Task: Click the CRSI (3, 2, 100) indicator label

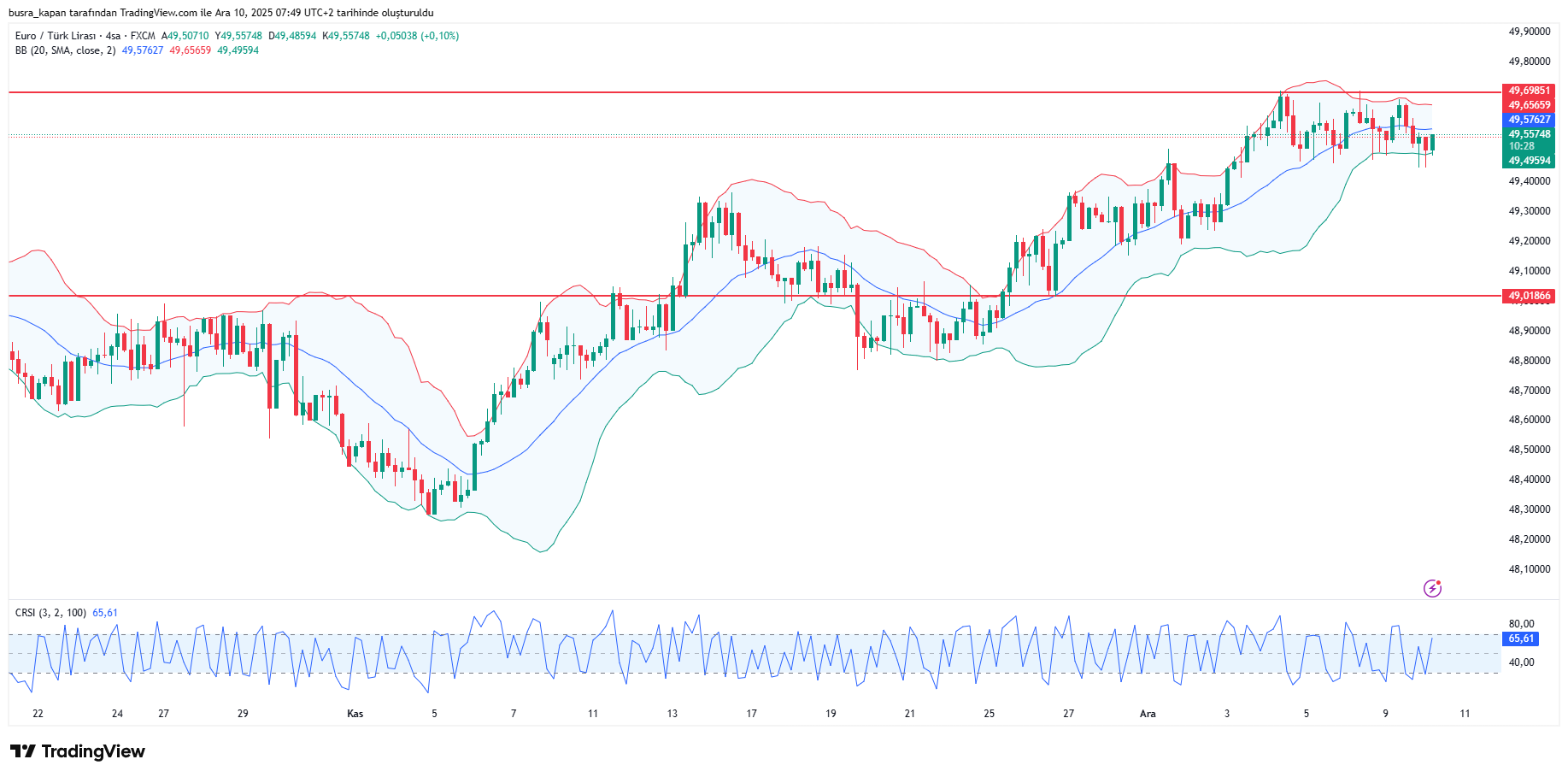Action: click(50, 613)
